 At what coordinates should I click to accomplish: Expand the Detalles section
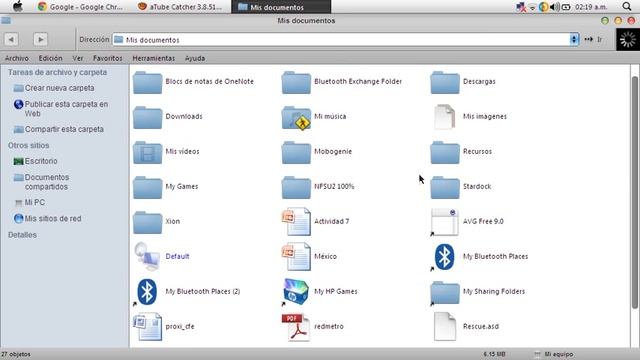tap(22, 235)
